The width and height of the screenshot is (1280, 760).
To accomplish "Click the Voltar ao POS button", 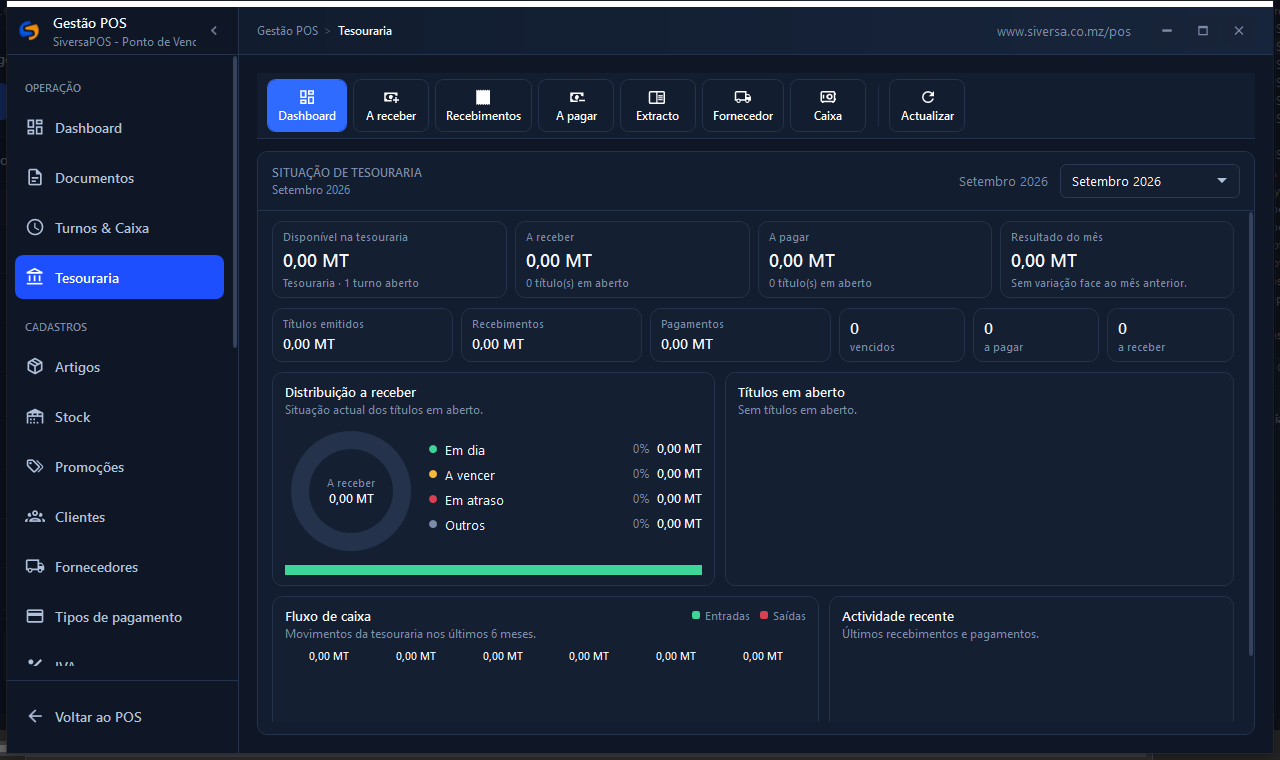I will [119, 717].
